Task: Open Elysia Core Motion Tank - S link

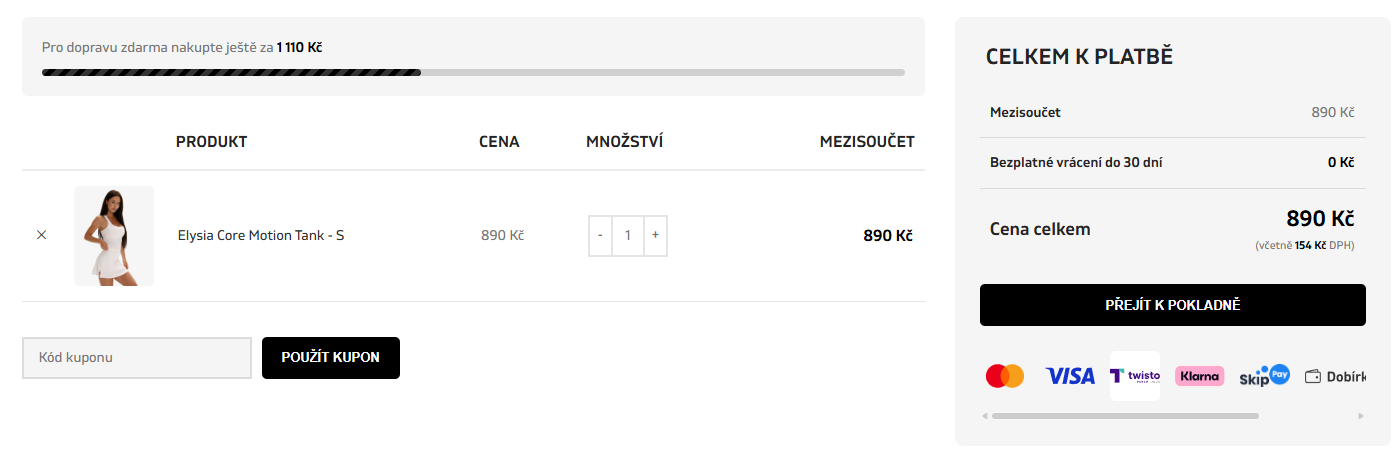Action: click(x=261, y=236)
